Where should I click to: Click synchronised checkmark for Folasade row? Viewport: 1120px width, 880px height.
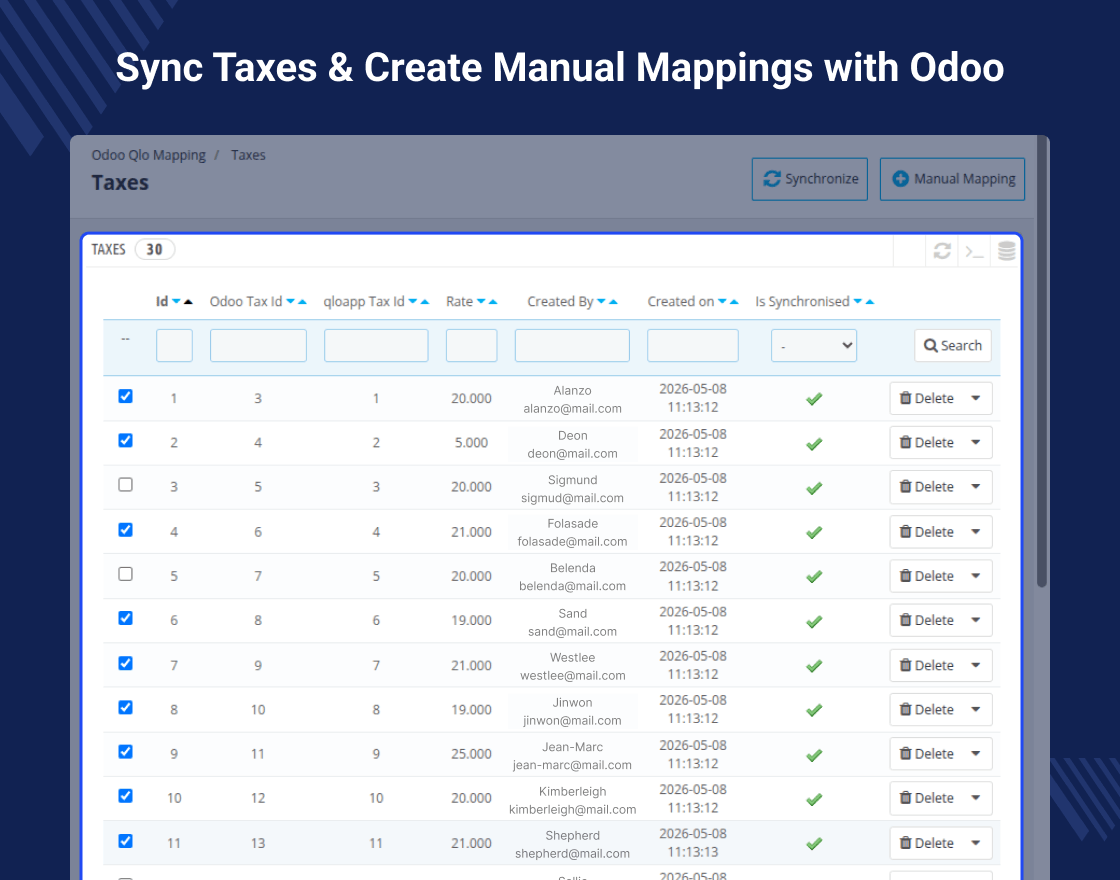click(814, 533)
